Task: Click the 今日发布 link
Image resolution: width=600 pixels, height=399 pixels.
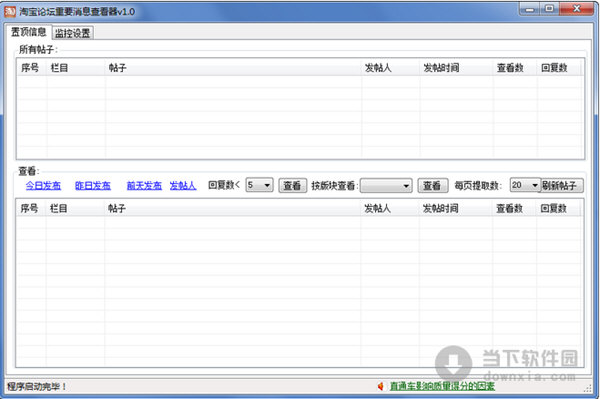Action: (x=43, y=186)
